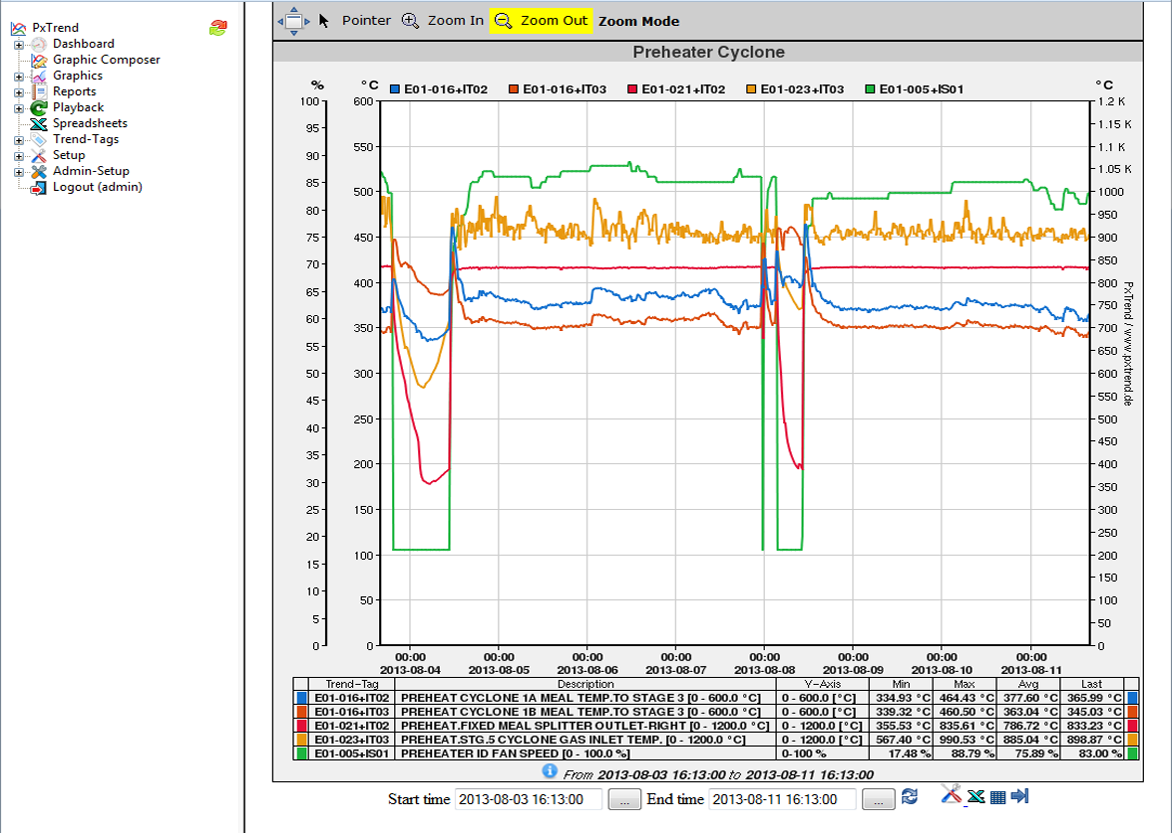Expand the Dashboard tree node
1172x833 pixels.
(x=18, y=44)
